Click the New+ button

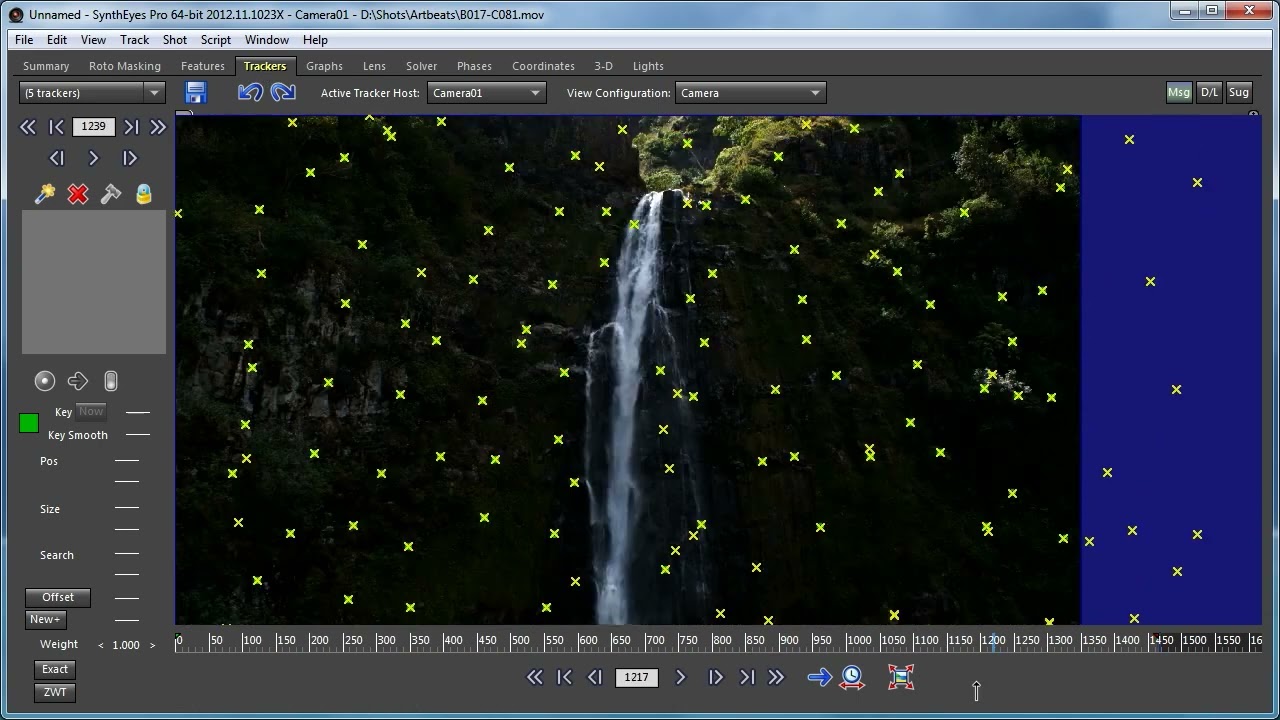45,619
